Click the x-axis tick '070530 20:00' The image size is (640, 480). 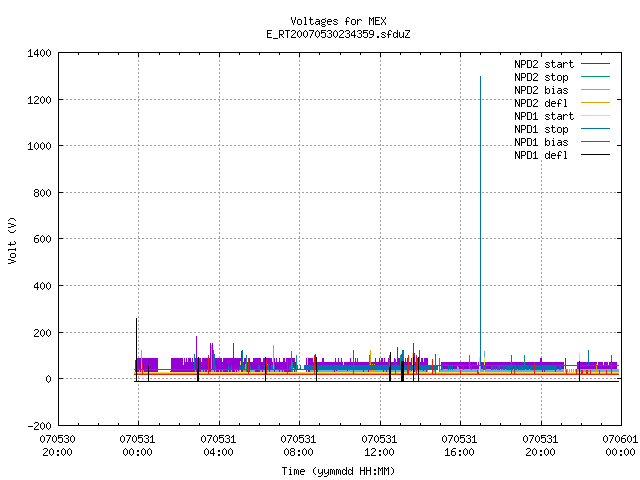[x=58, y=446]
